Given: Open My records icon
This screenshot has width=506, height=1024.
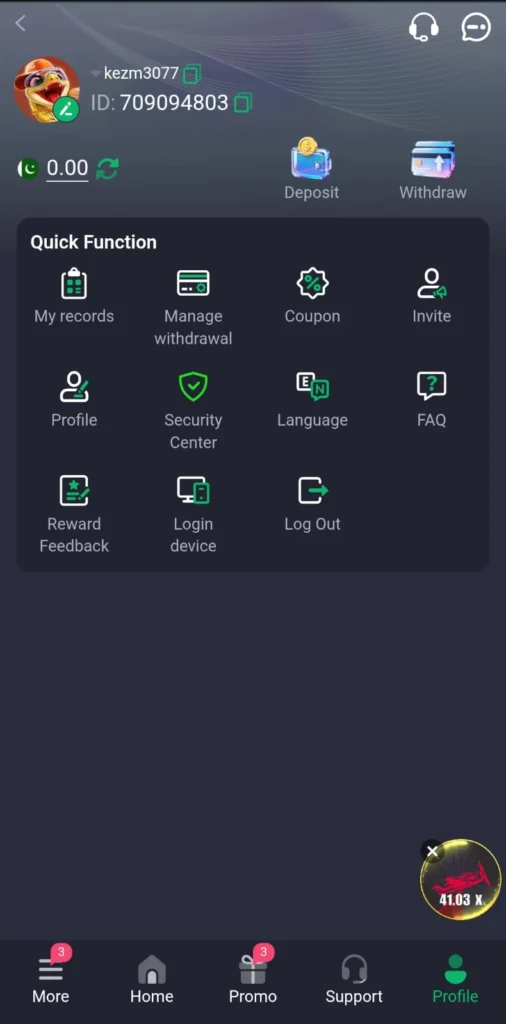Looking at the screenshot, I should pos(74,283).
